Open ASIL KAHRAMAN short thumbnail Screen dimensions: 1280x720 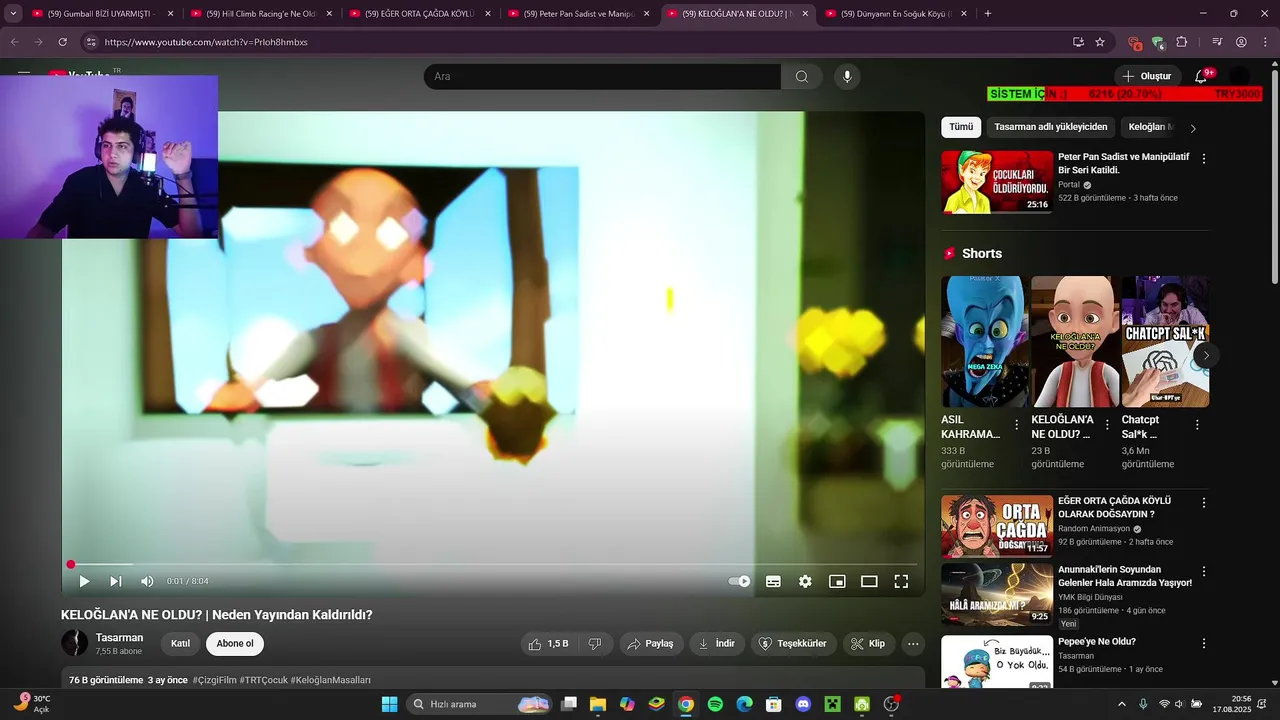pos(984,342)
